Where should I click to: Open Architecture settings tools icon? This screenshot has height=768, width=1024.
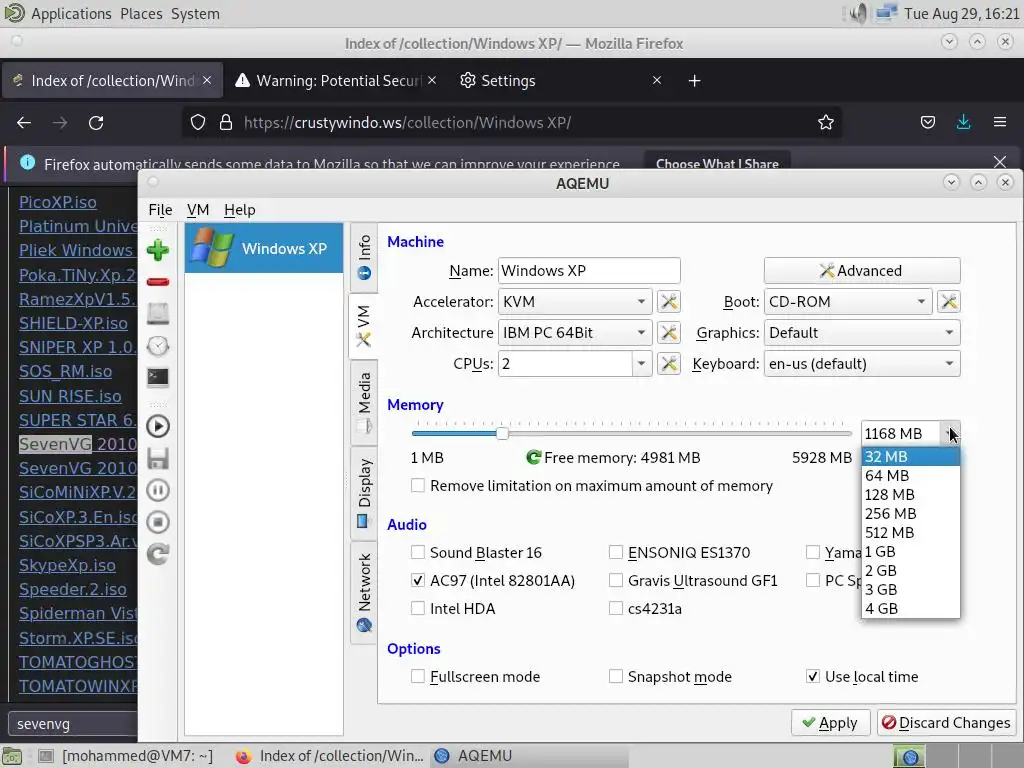669,332
